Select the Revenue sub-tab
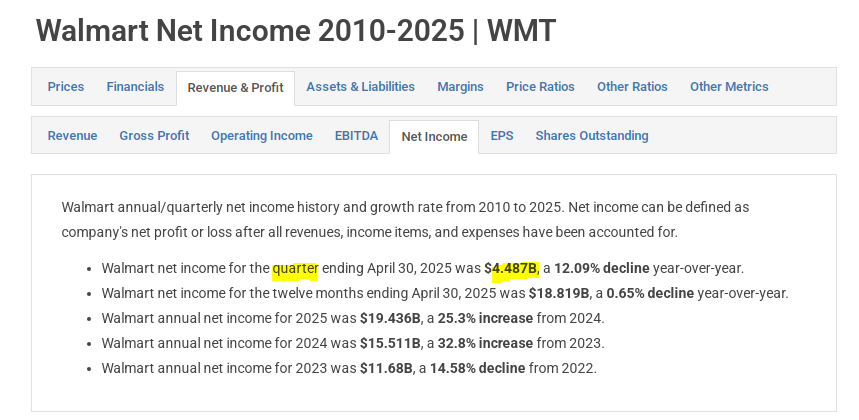This screenshot has width=859, height=420. (72, 136)
